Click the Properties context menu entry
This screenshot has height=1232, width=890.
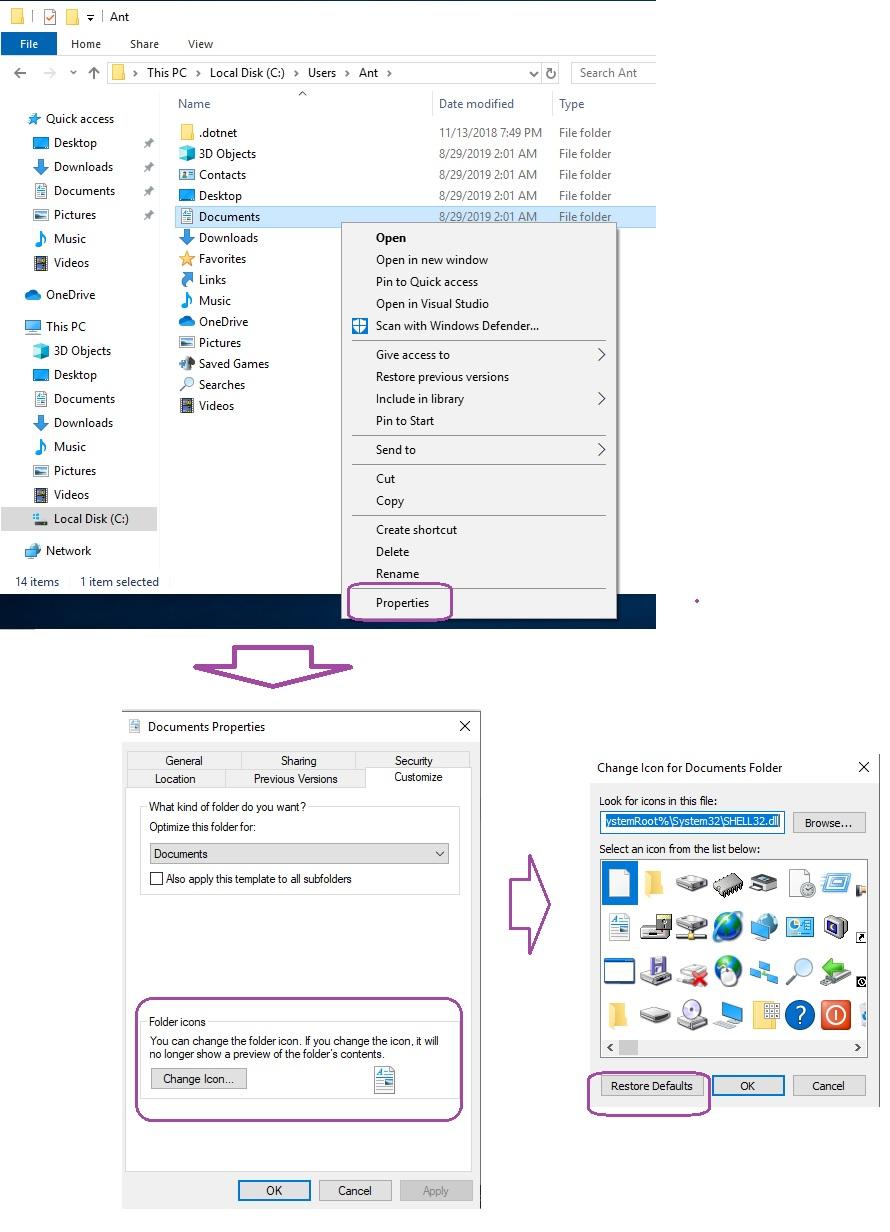click(x=402, y=603)
